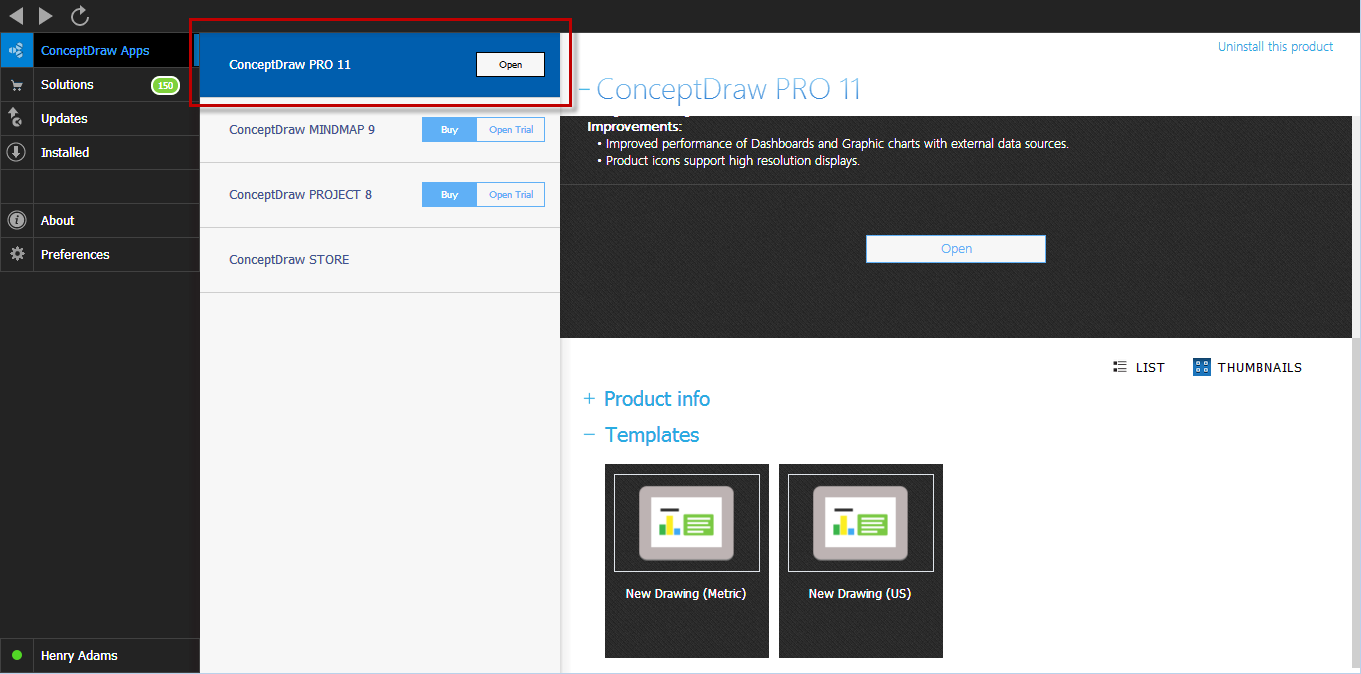Image resolution: width=1361 pixels, height=674 pixels.
Task: Open Trial of ConceptDraw MINDMAP 9
Action: pos(511,129)
